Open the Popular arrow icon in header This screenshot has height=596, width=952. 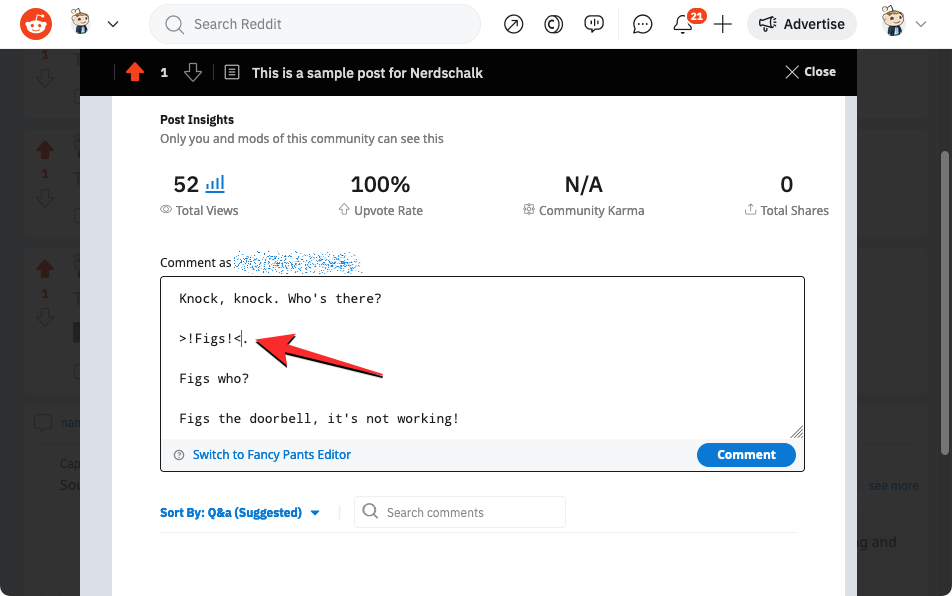tap(513, 24)
